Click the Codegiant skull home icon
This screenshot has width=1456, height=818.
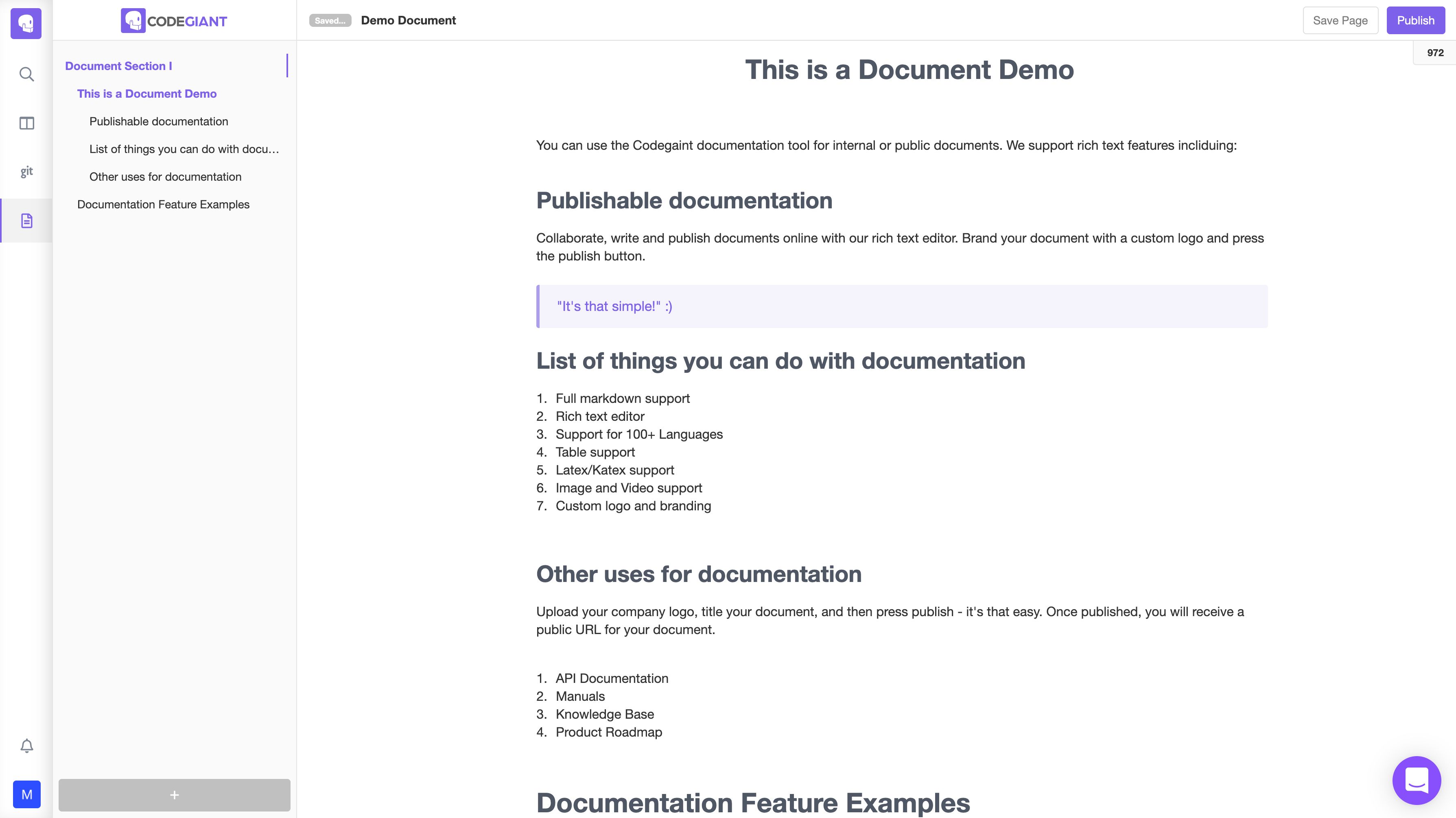tap(26, 23)
